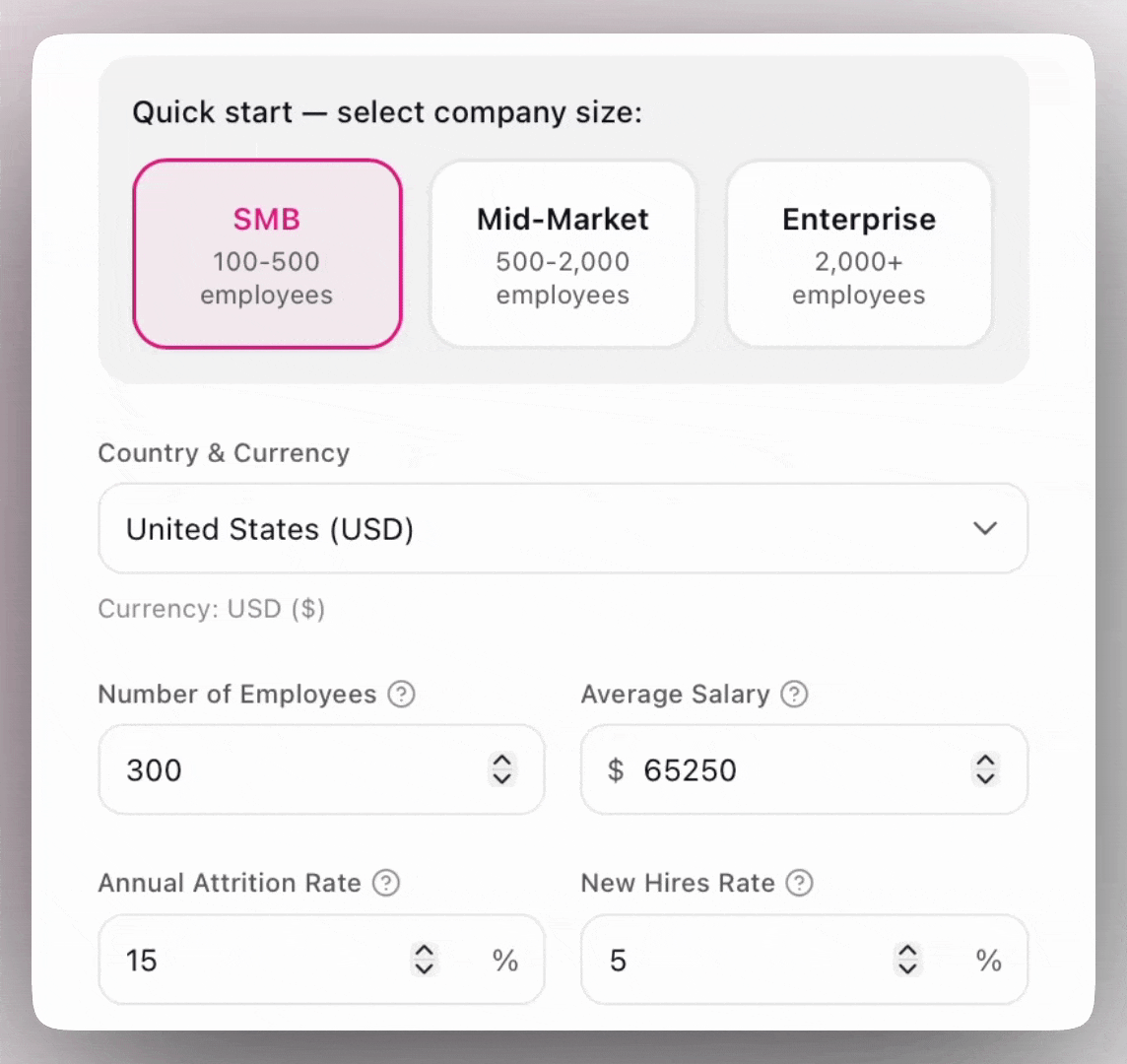The height and width of the screenshot is (1064, 1127).
Task: Decrement Average Salary using down arrow
Action: click(x=985, y=778)
